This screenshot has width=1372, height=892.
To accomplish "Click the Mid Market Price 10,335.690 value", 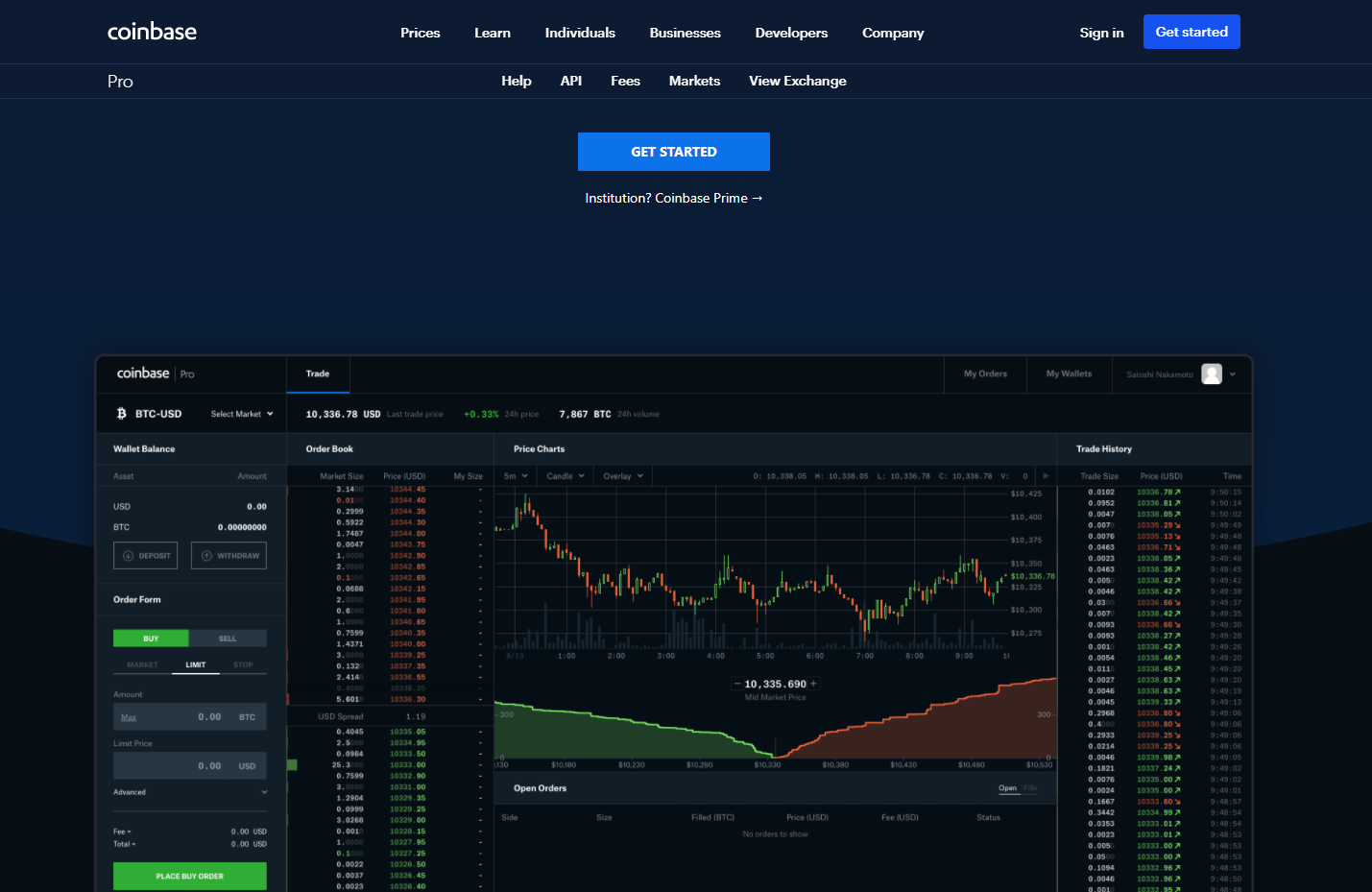I will pos(776,685).
